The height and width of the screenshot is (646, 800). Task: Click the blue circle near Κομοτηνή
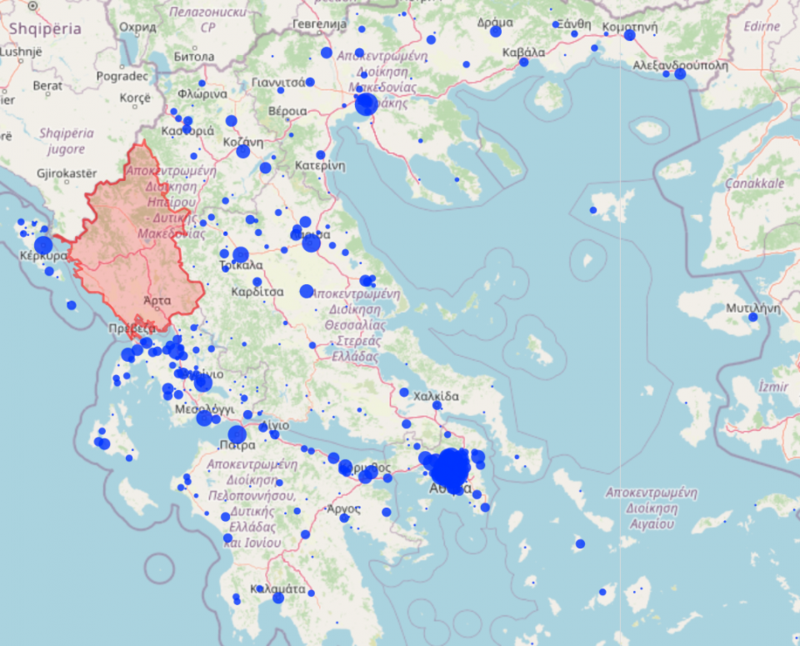tap(629, 35)
